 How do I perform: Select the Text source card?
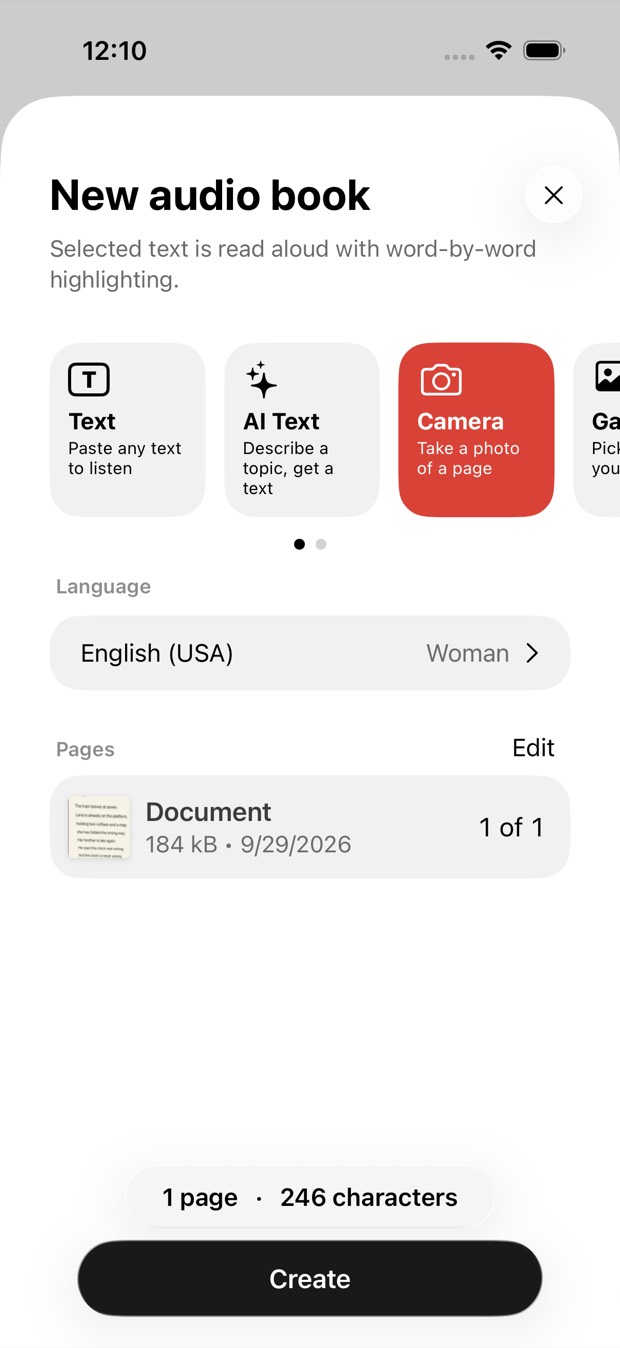click(x=128, y=430)
